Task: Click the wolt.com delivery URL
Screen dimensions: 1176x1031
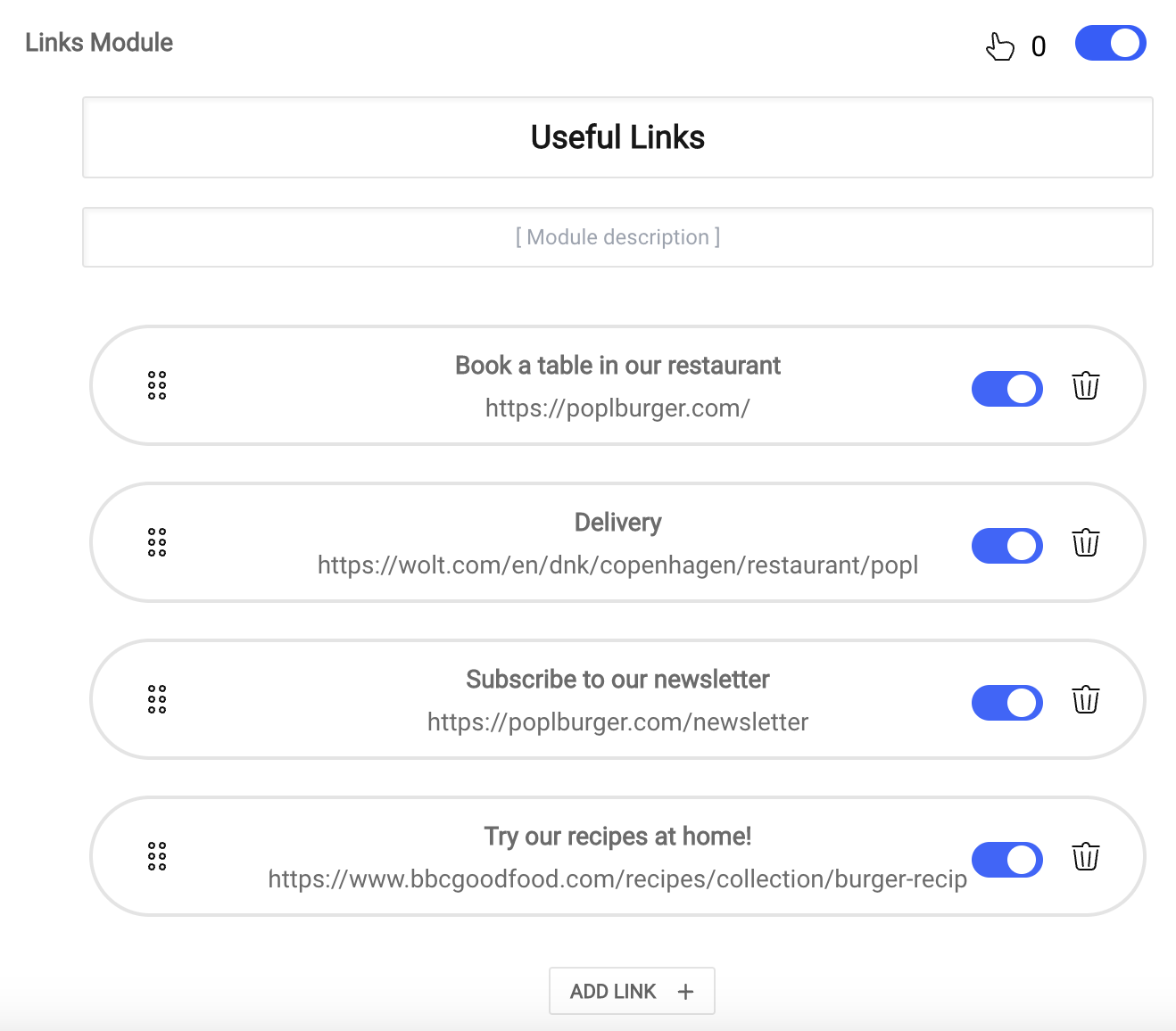Action: [617, 565]
